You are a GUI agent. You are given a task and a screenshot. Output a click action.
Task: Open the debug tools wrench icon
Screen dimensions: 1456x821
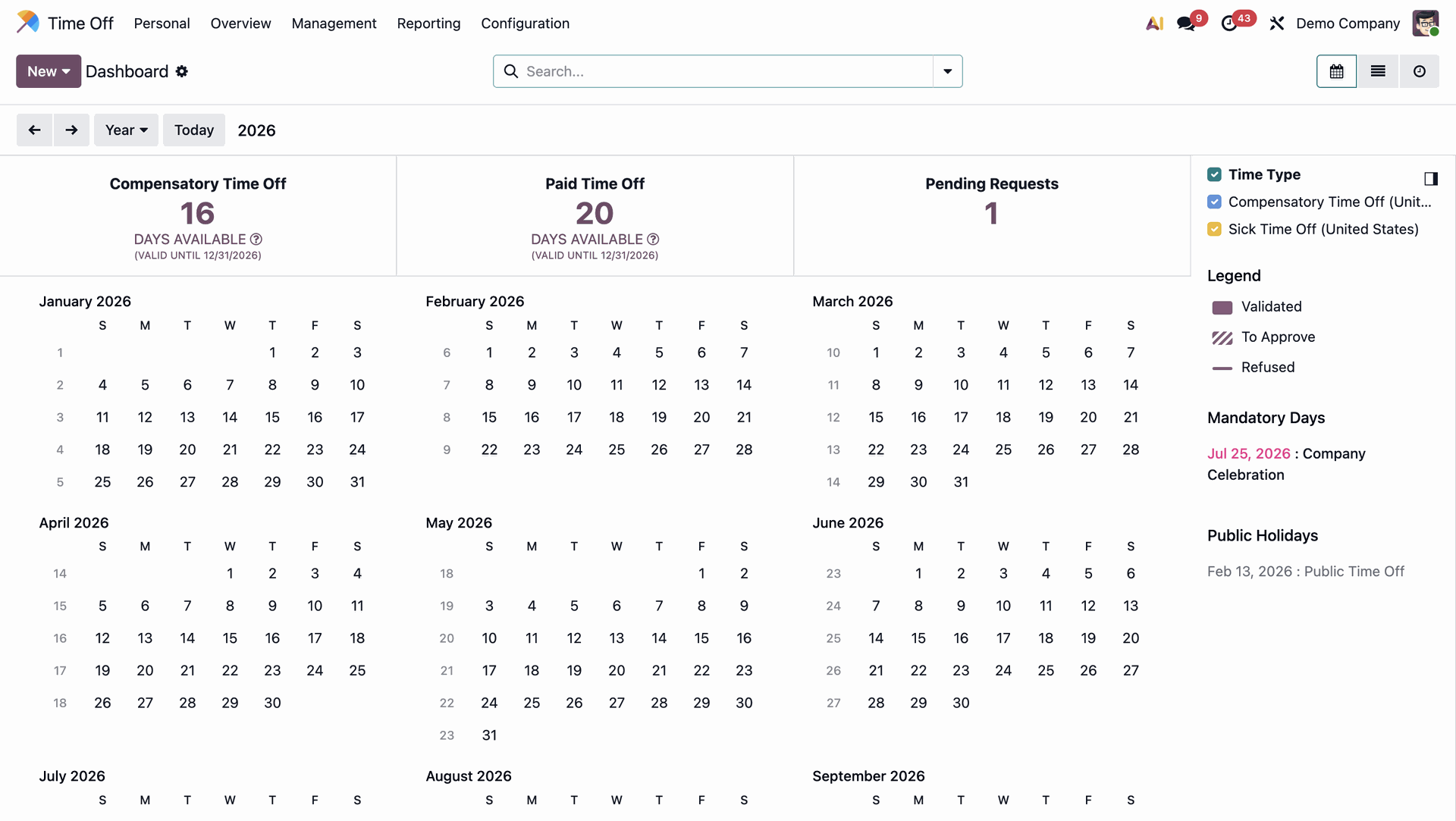coord(1277,24)
